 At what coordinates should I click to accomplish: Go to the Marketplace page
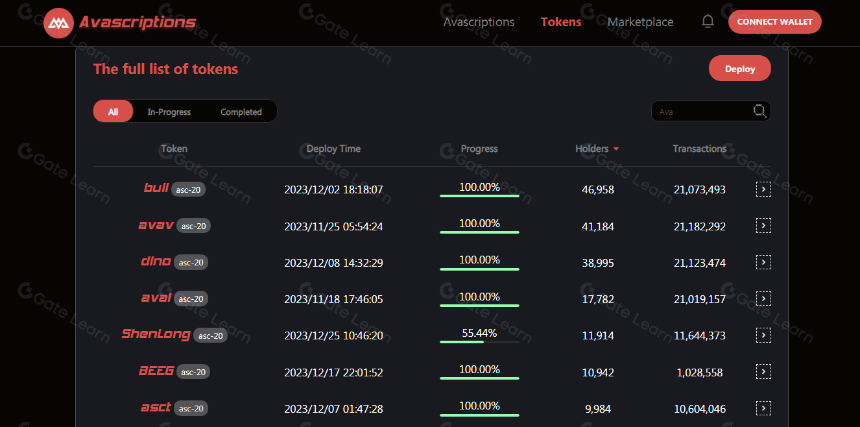click(x=640, y=22)
